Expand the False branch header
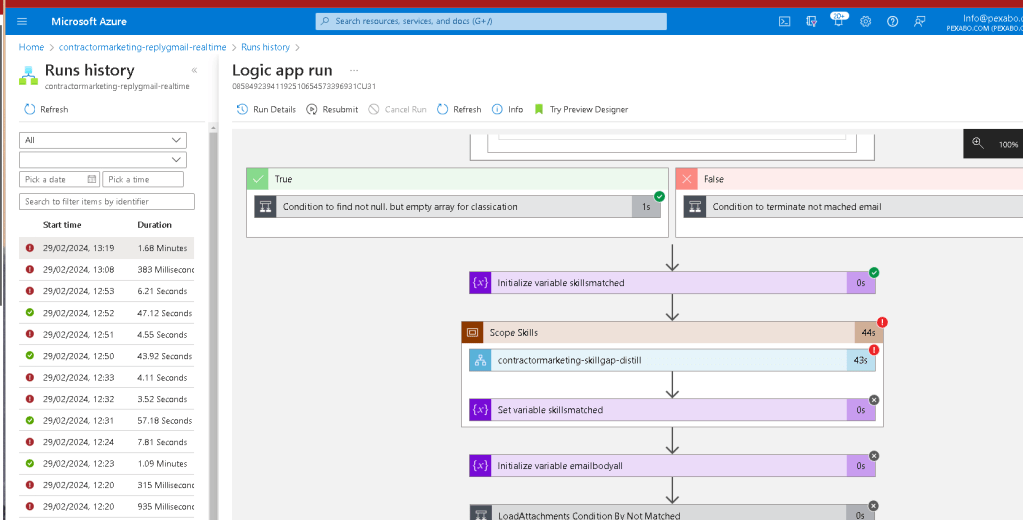Screen dimensions: 1023x520 click(849, 179)
